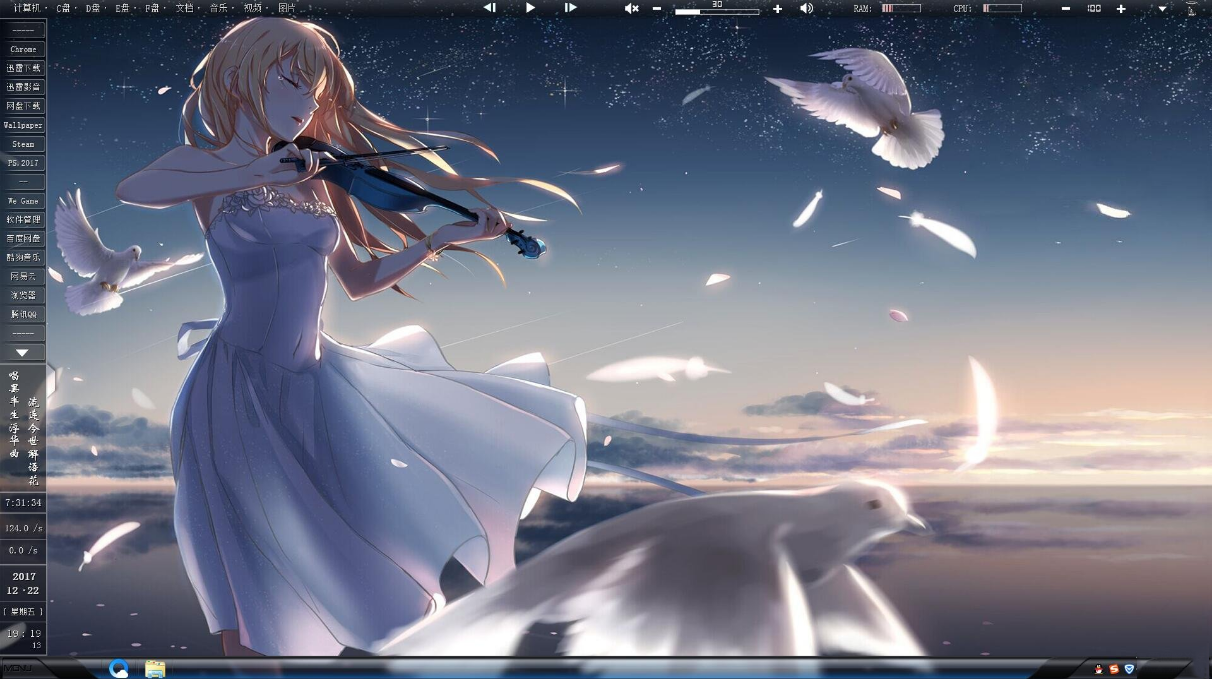Launch 迅雷下载 from the sidebar
The width and height of the screenshot is (1215, 679).
click(23, 68)
